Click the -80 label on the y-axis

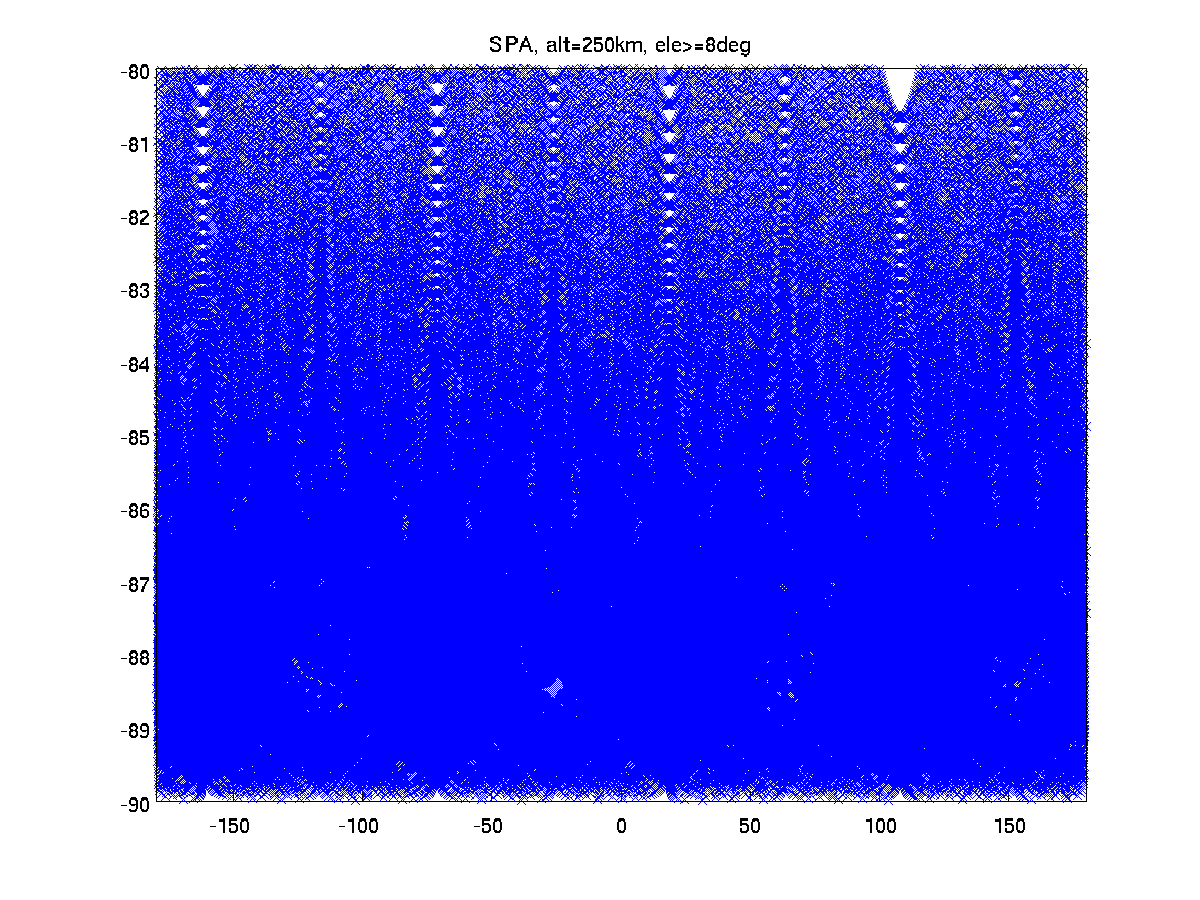pos(136,70)
